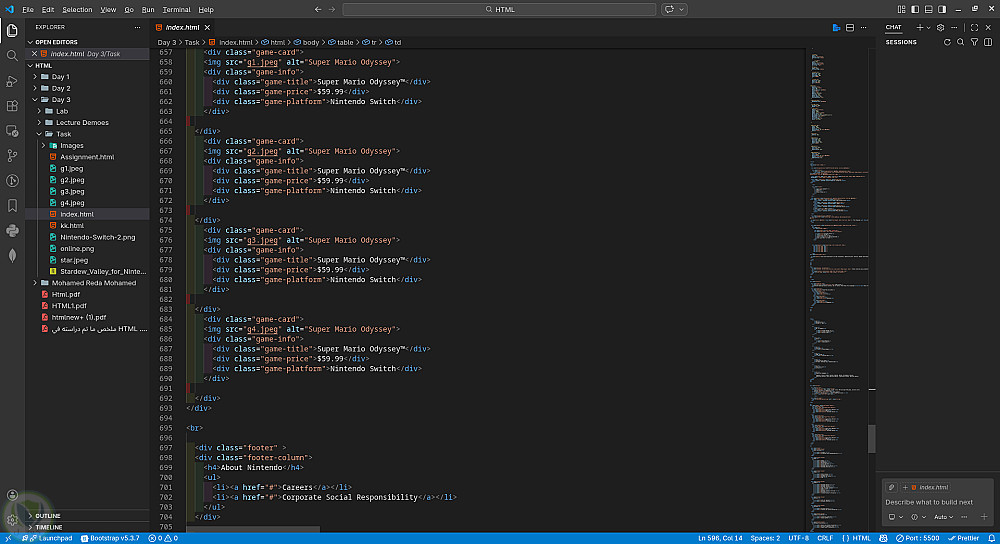Open the Terminal menu
This screenshot has height=544, width=1000.
[177, 10]
